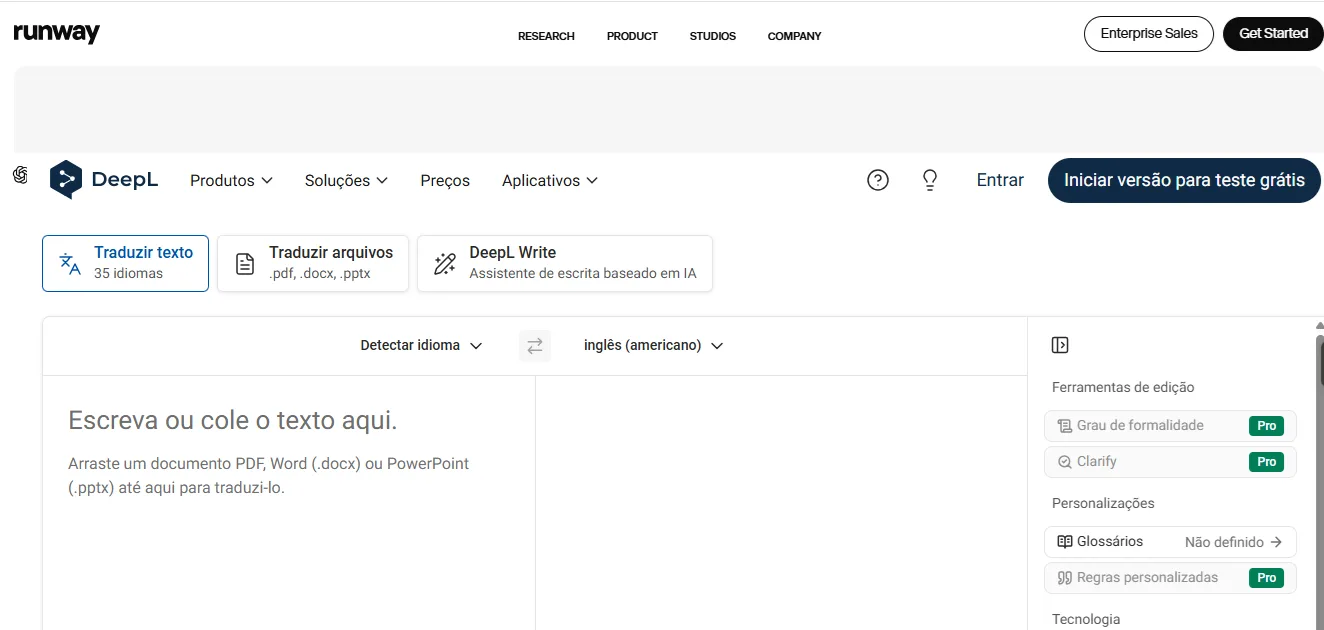Click the arrow next to Não definido

1276,542
